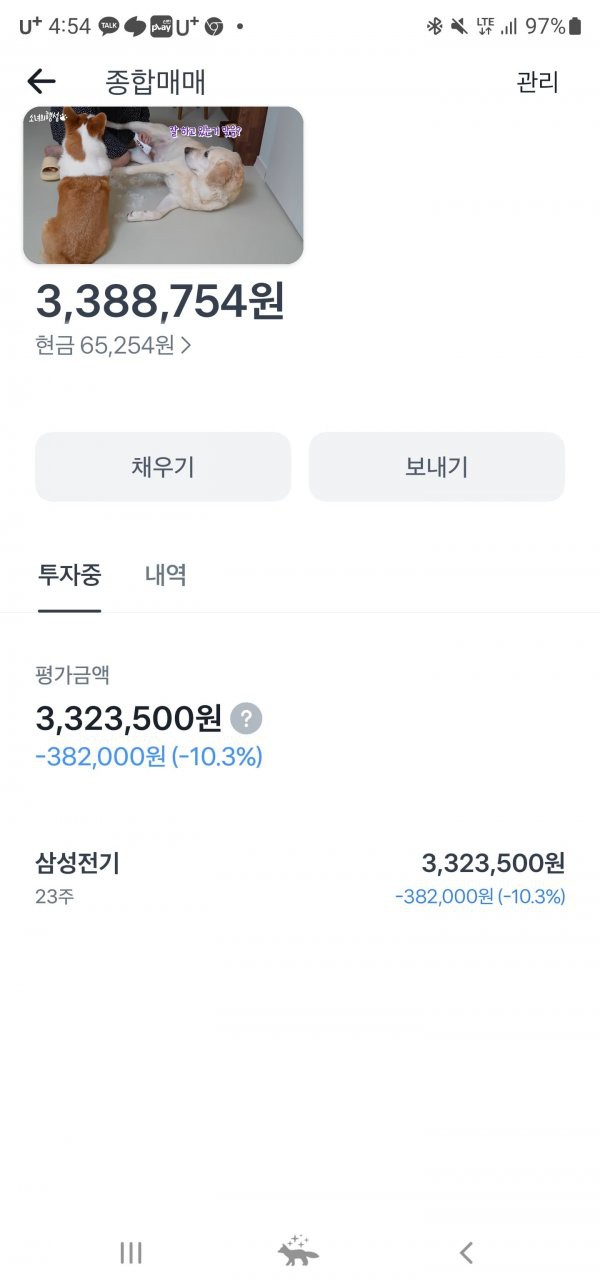Select the 투자중 tab
The image size is (600, 1286).
[70, 575]
